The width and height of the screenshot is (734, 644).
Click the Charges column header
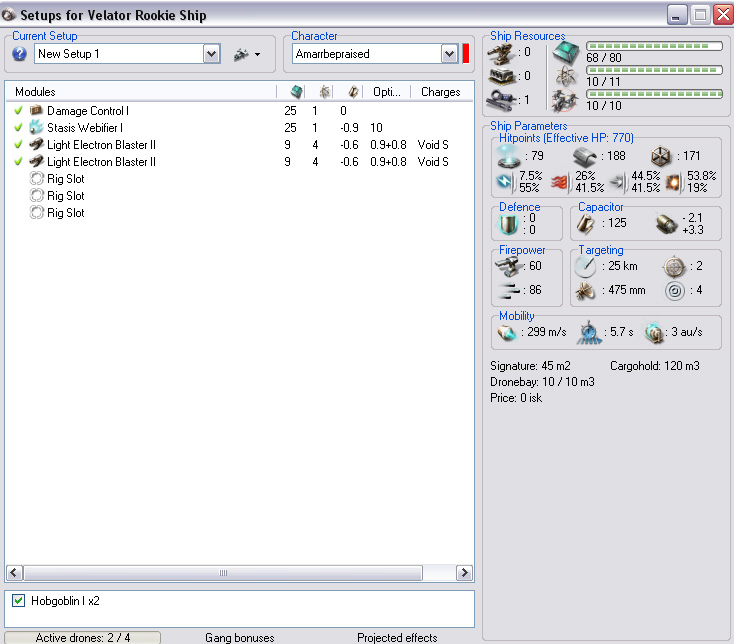(x=440, y=92)
